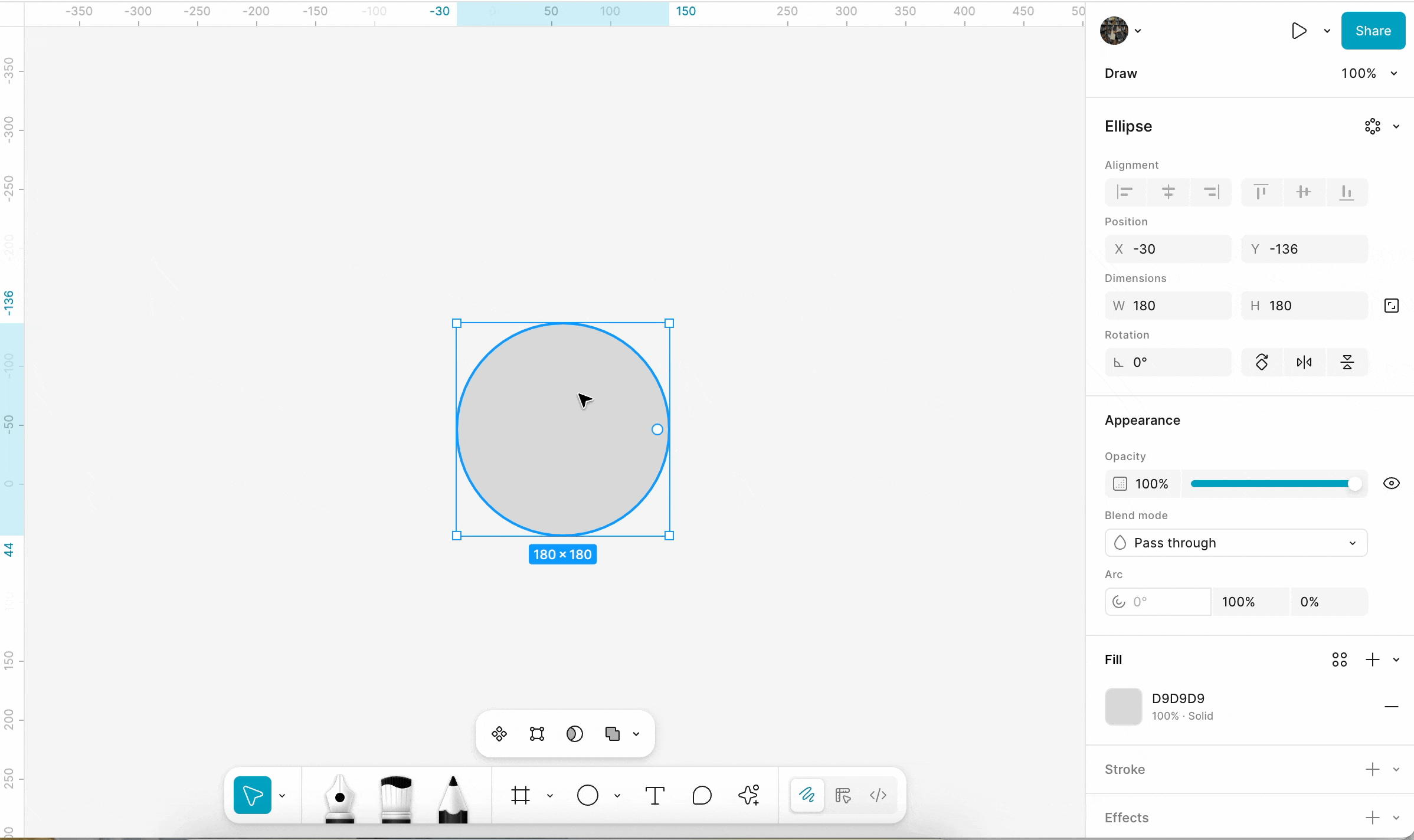
Task: Switch to Dev Mode code toggle
Action: (878, 795)
